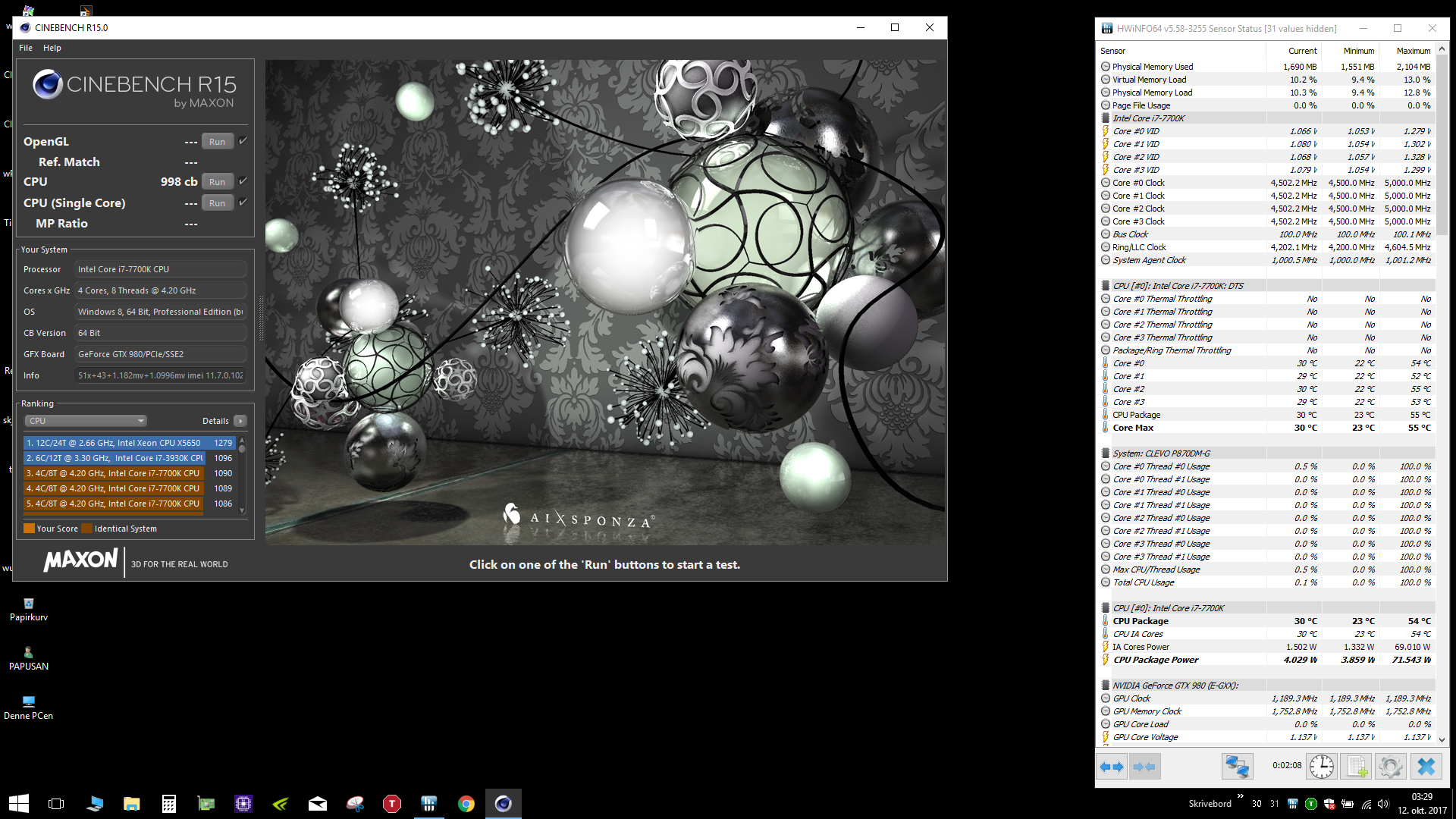Run the CPU benchmark
Viewport: 1456px width, 819px height.
[x=217, y=182]
